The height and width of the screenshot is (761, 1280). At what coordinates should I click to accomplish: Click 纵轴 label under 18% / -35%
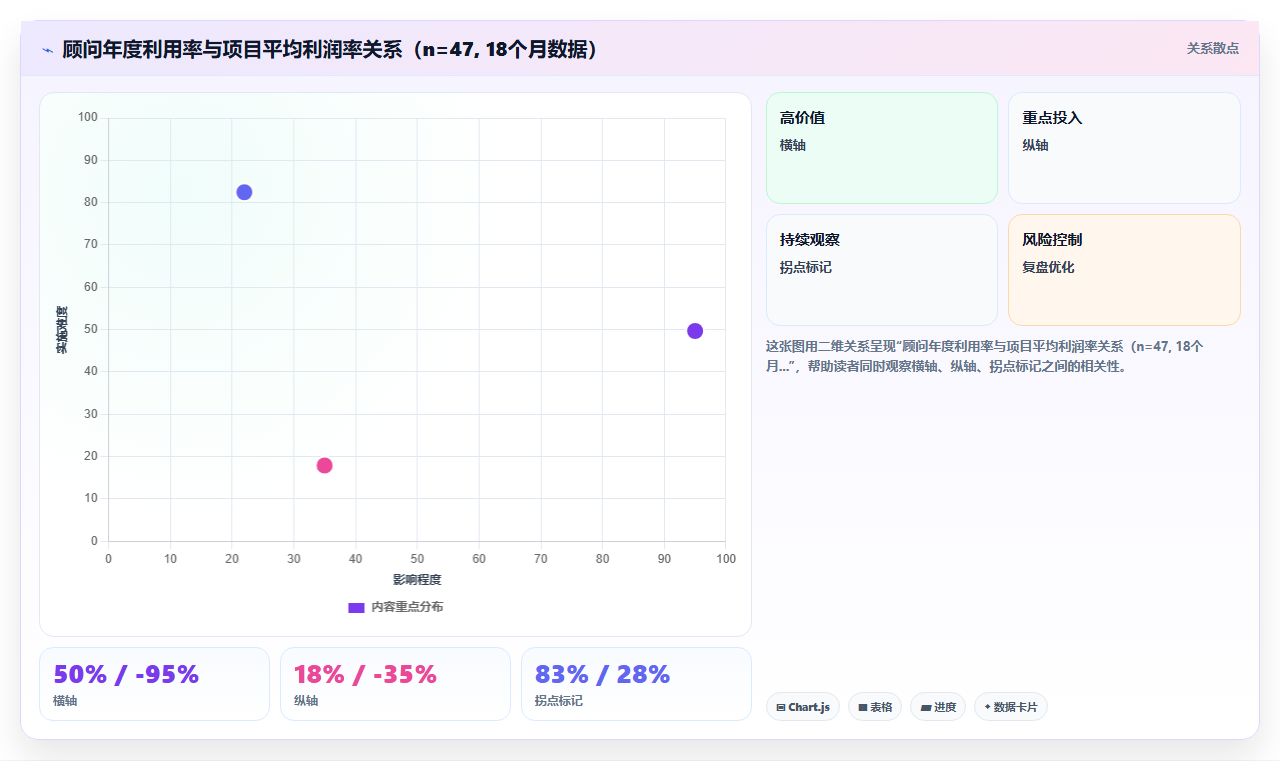[306, 701]
